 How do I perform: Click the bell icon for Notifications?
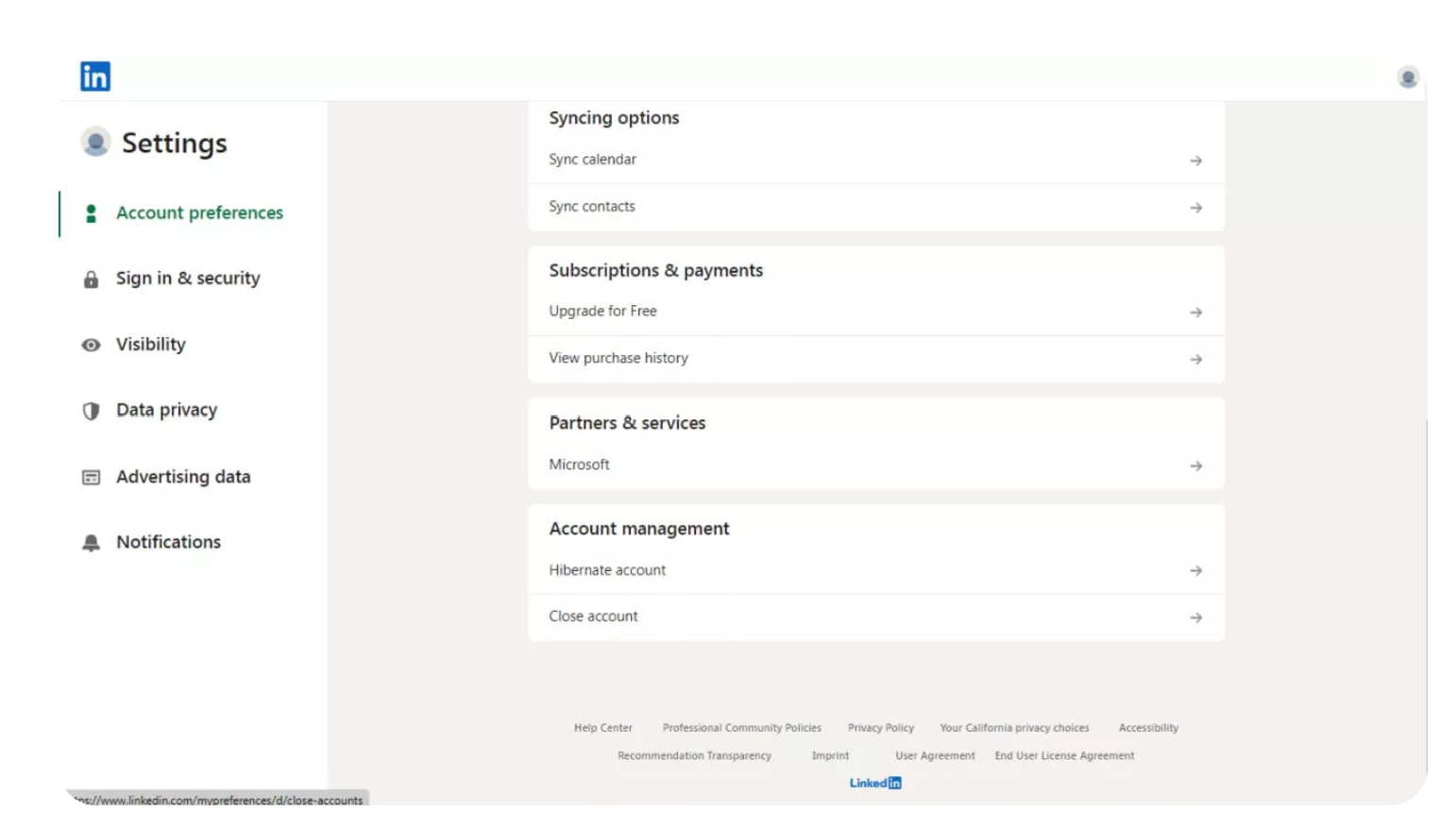pyautogui.click(x=91, y=543)
